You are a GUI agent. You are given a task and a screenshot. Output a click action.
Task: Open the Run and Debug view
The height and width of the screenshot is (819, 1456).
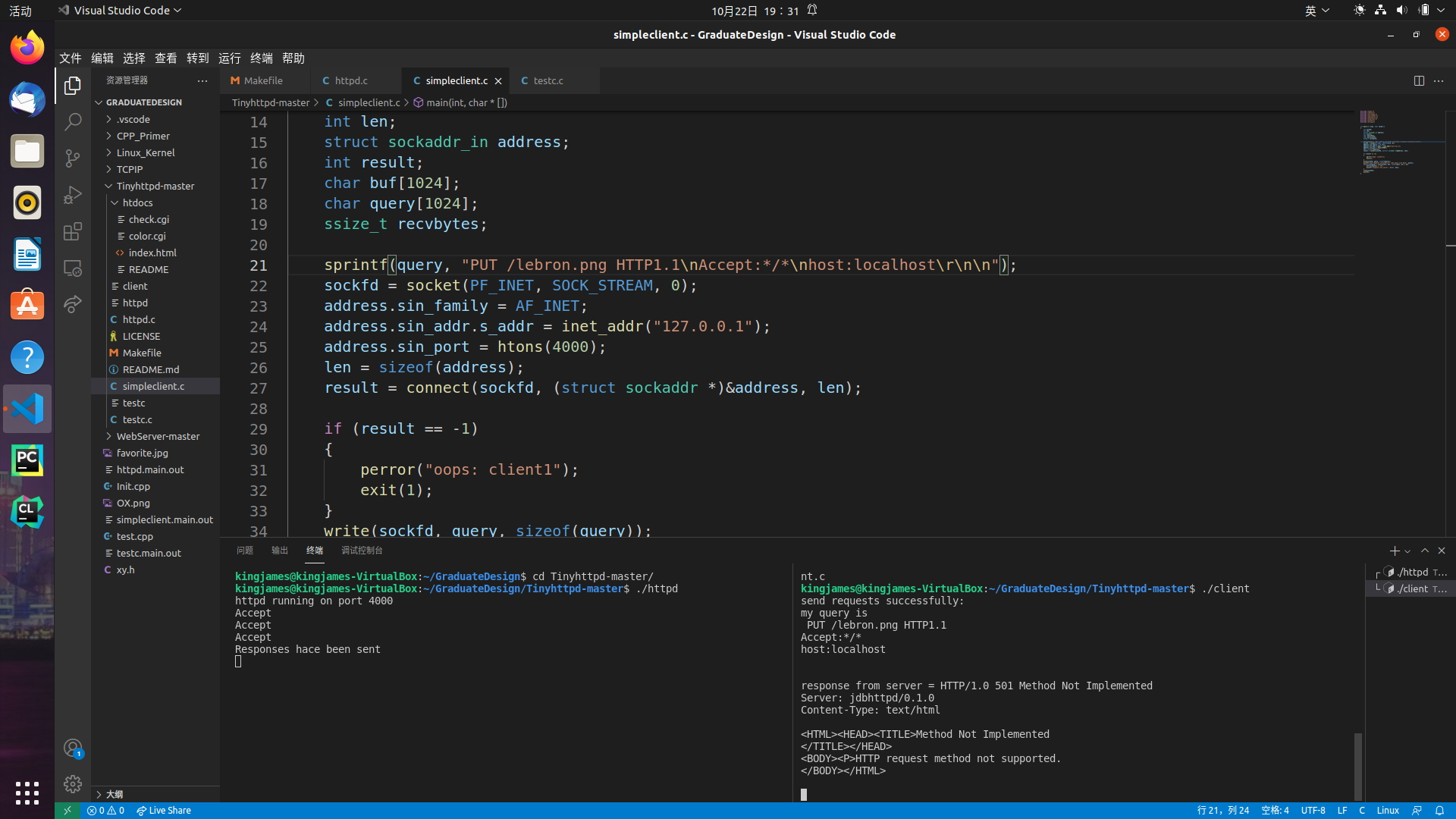tap(73, 195)
